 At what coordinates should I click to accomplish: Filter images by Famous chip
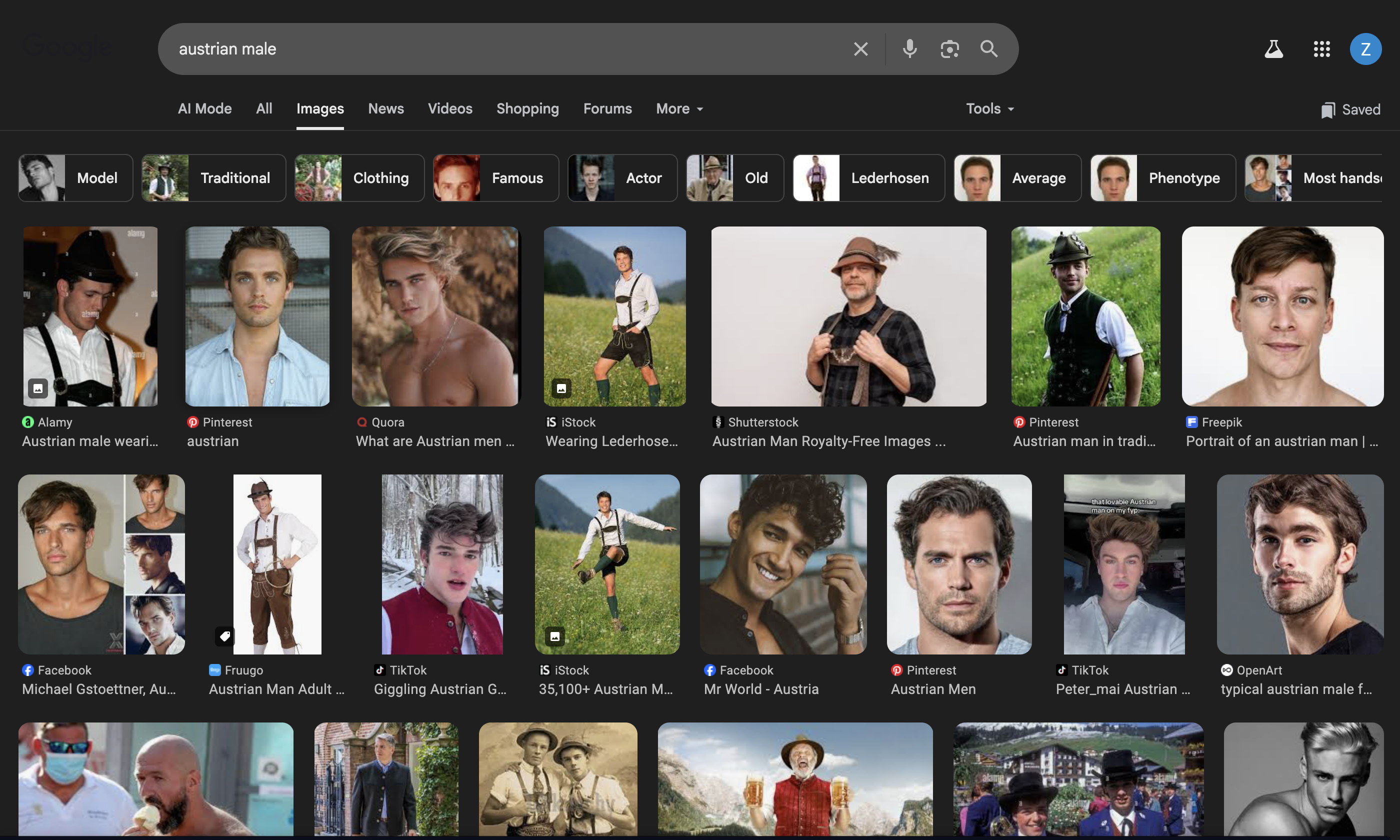(495, 177)
